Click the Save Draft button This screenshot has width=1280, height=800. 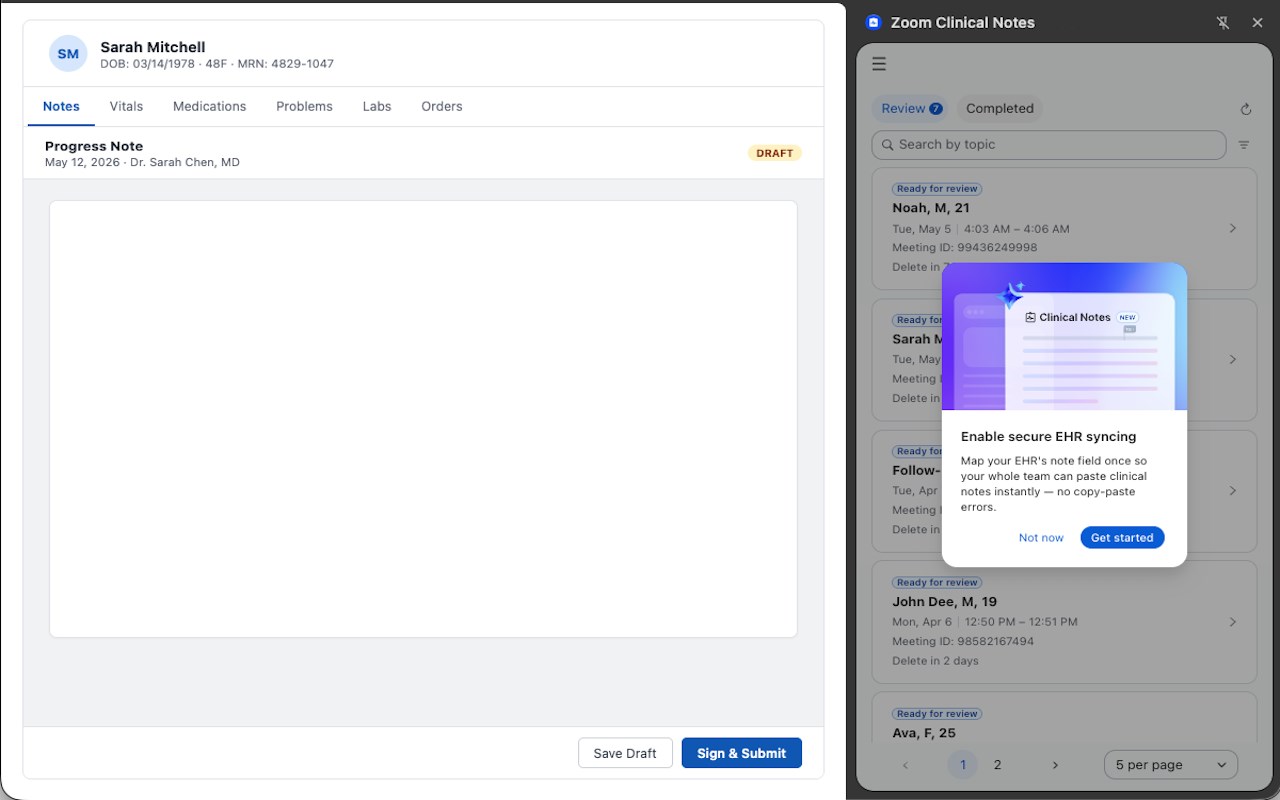coord(625,753)
